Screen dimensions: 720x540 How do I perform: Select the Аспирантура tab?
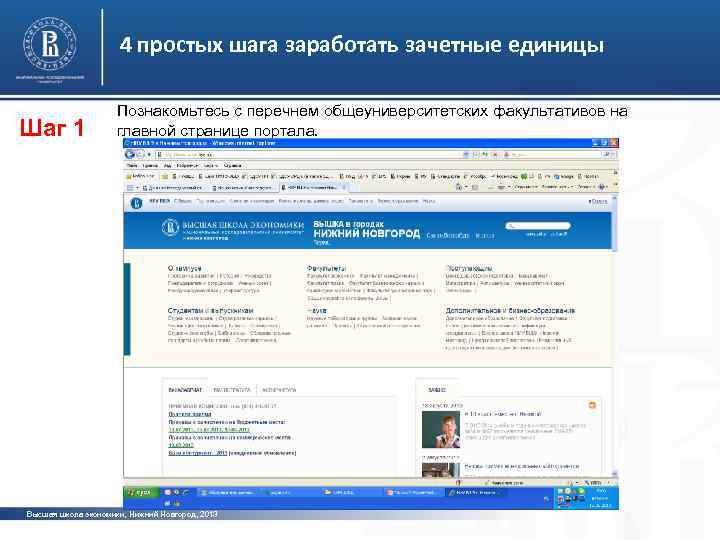point(279,390)
